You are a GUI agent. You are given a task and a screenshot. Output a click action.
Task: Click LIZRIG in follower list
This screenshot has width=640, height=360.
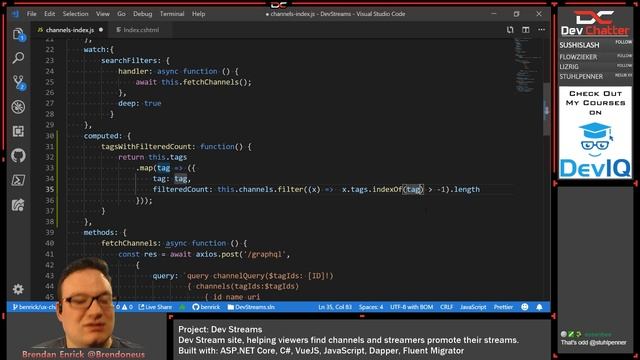(x=569, y=67)
